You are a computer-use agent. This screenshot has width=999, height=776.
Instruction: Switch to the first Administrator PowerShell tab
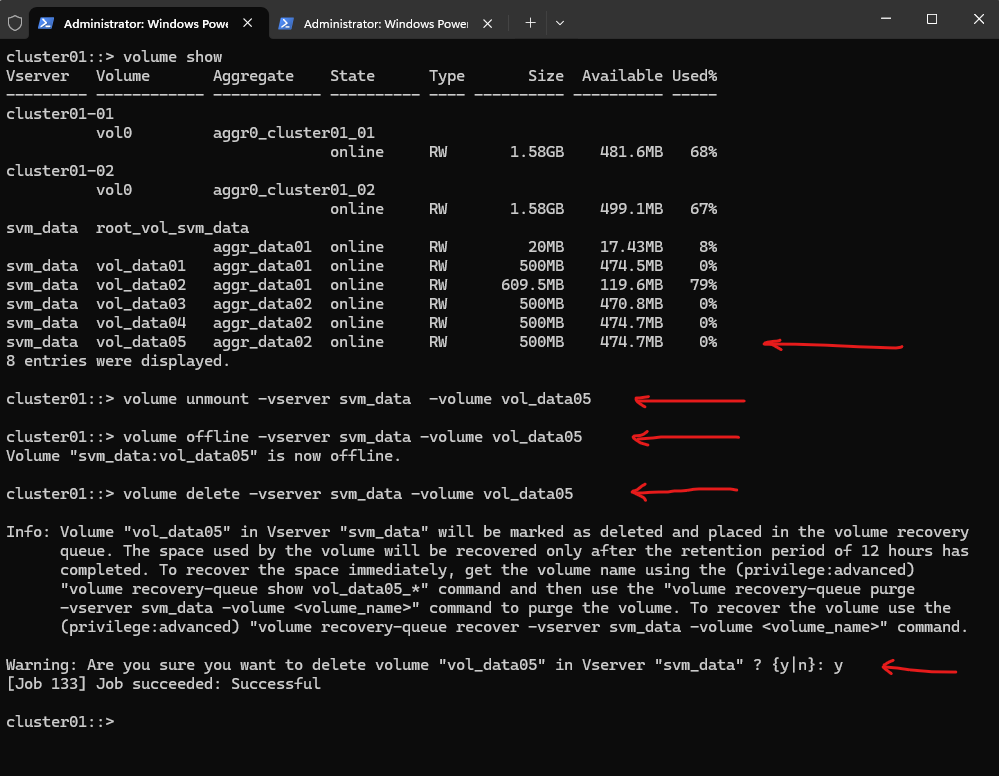tap(140, 23)
